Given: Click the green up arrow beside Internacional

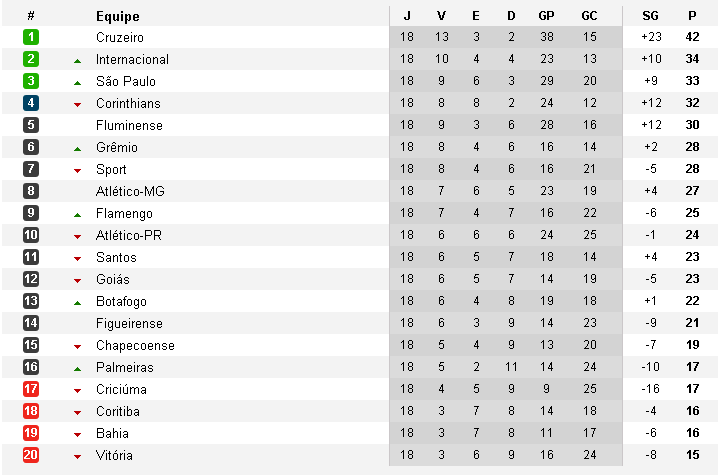Looking at the screenshot, I should point(77,60).
